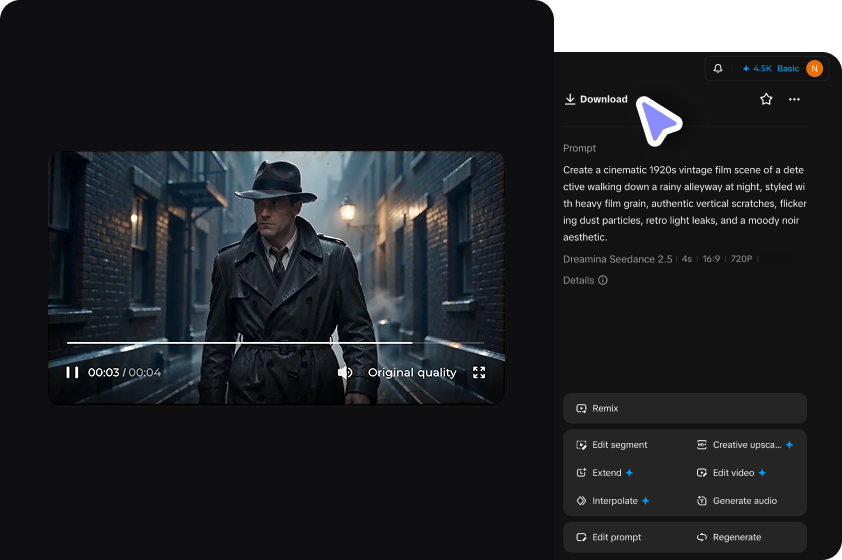Open the three-dot more options menu

pyautogui.click(x=794, y=99)
